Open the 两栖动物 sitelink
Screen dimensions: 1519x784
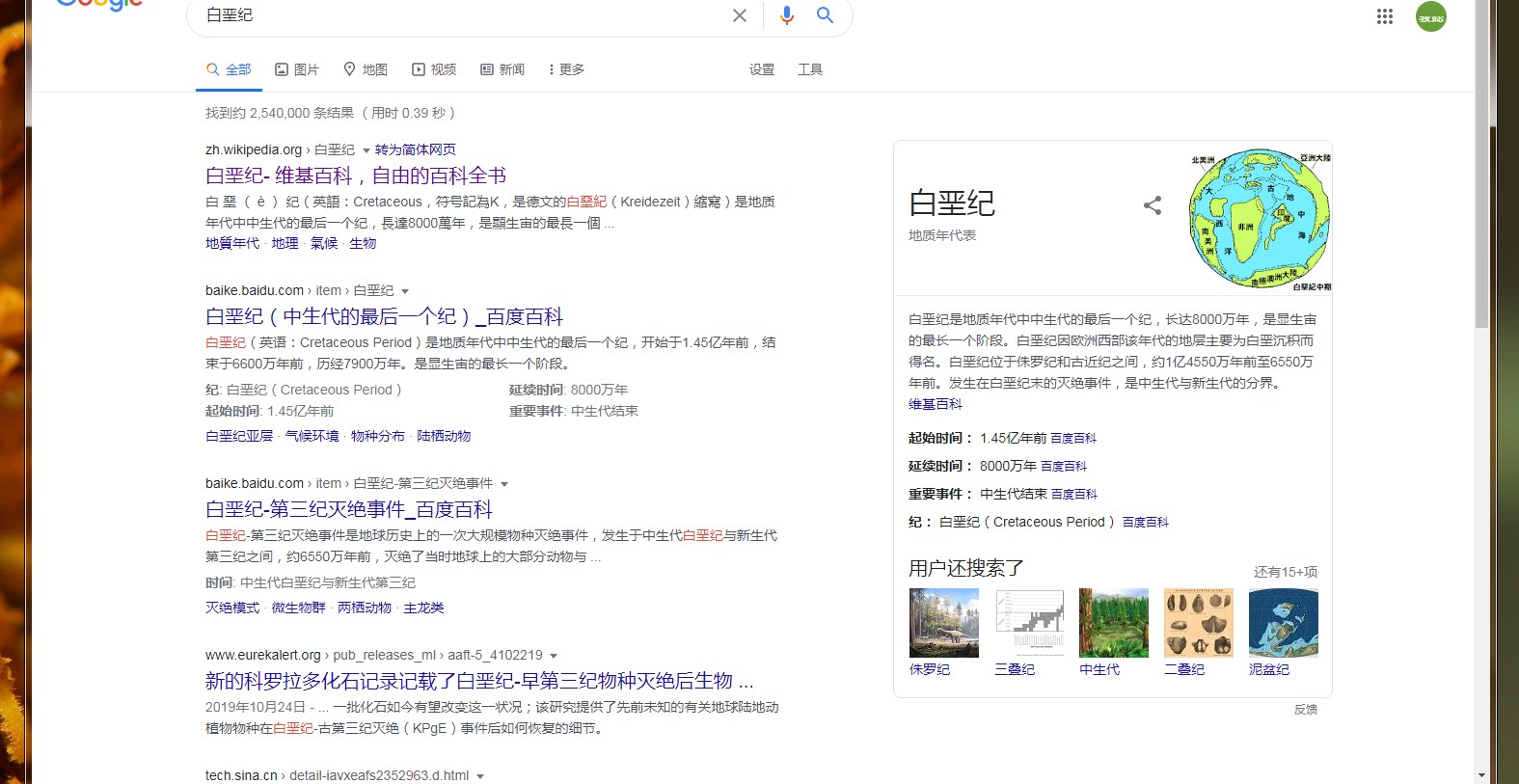tap(365, 608)
